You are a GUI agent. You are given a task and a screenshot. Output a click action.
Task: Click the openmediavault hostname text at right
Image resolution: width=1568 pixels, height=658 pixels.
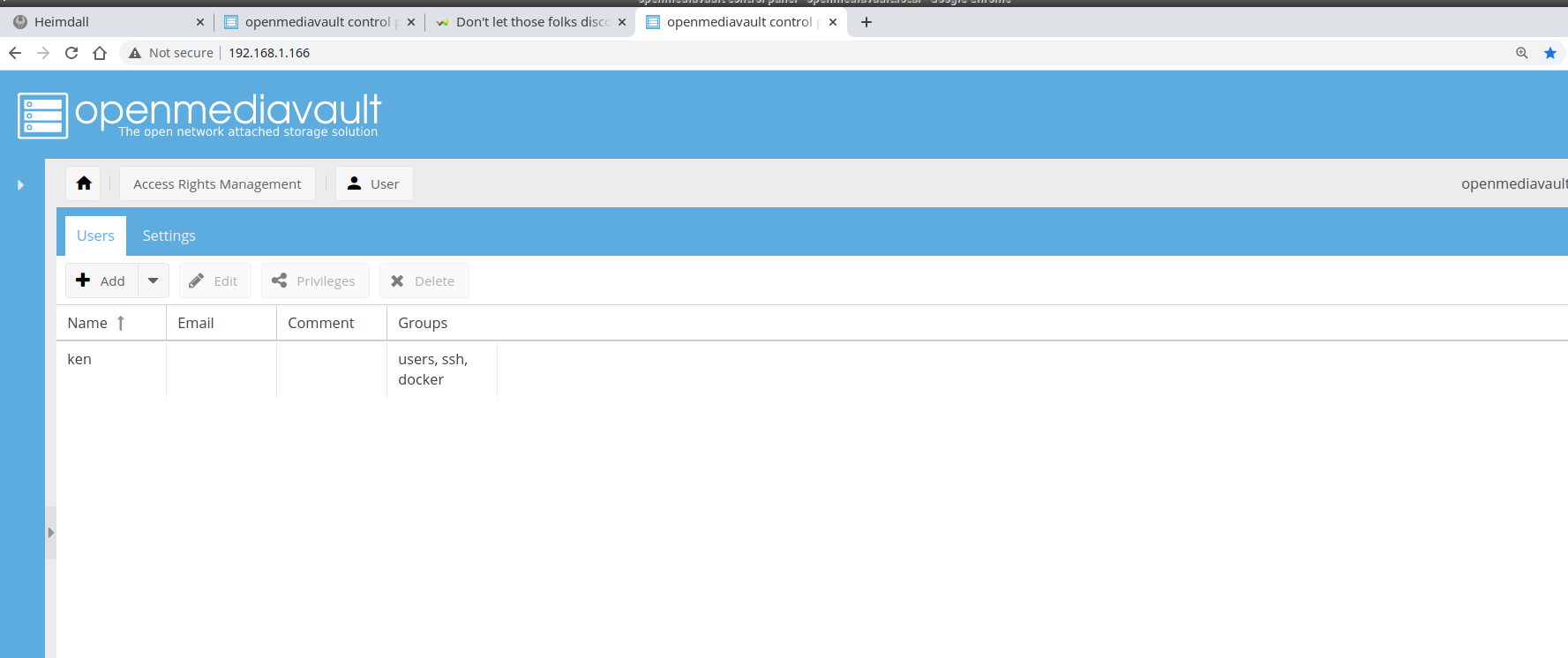[1514, 183]
